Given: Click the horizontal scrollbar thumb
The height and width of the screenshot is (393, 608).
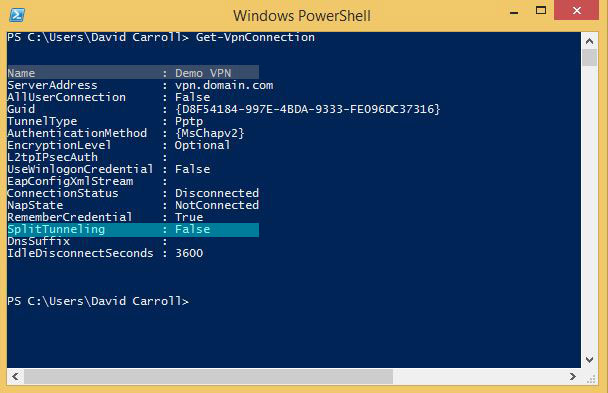Looking at the screenshot, I should [209, 376].
